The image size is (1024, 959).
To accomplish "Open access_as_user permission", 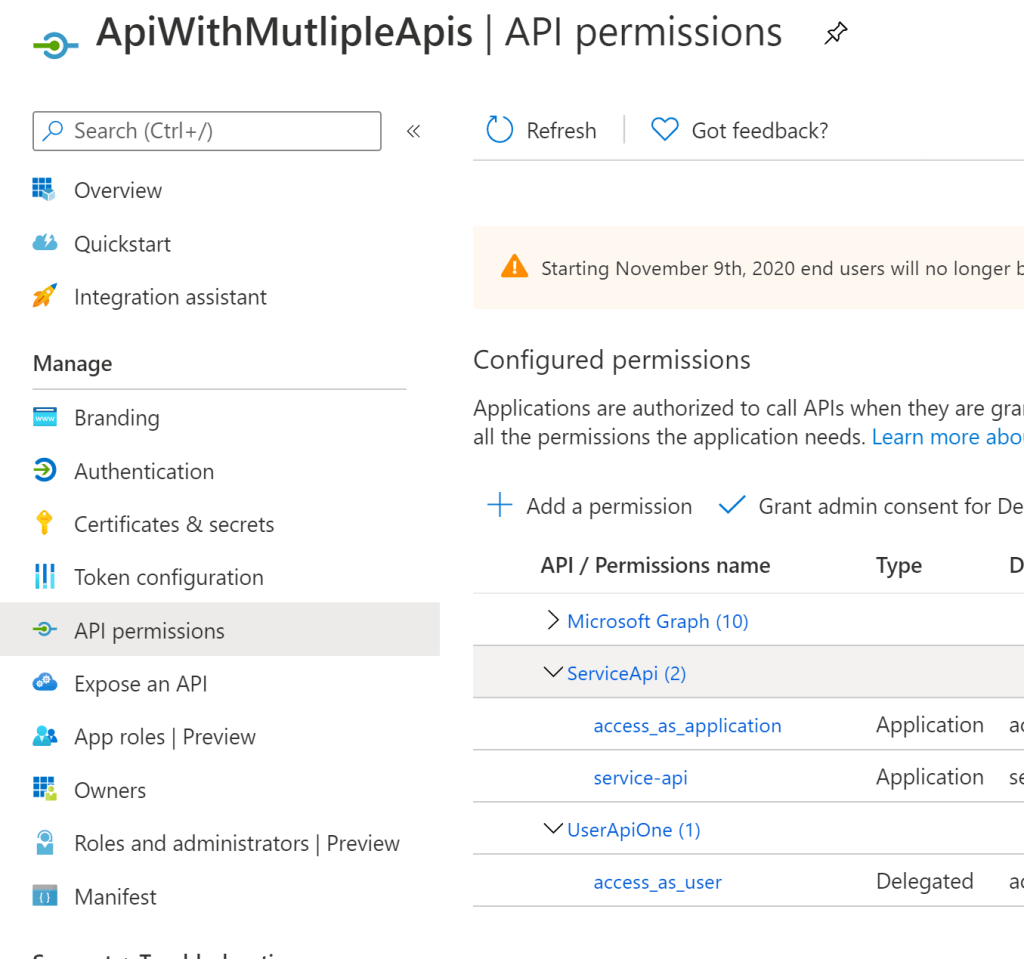I will pyautogui.click(x=657, y=883).
